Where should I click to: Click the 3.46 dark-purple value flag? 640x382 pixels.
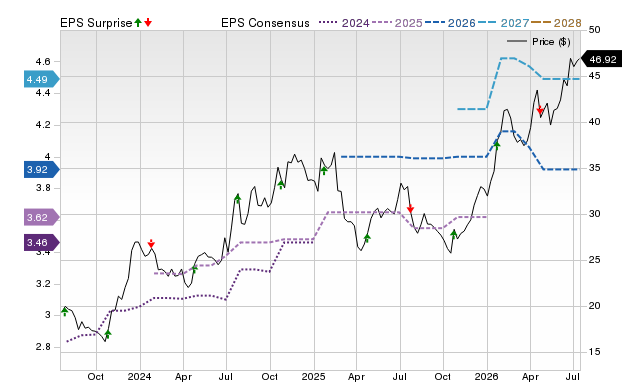tap(41, 242)
